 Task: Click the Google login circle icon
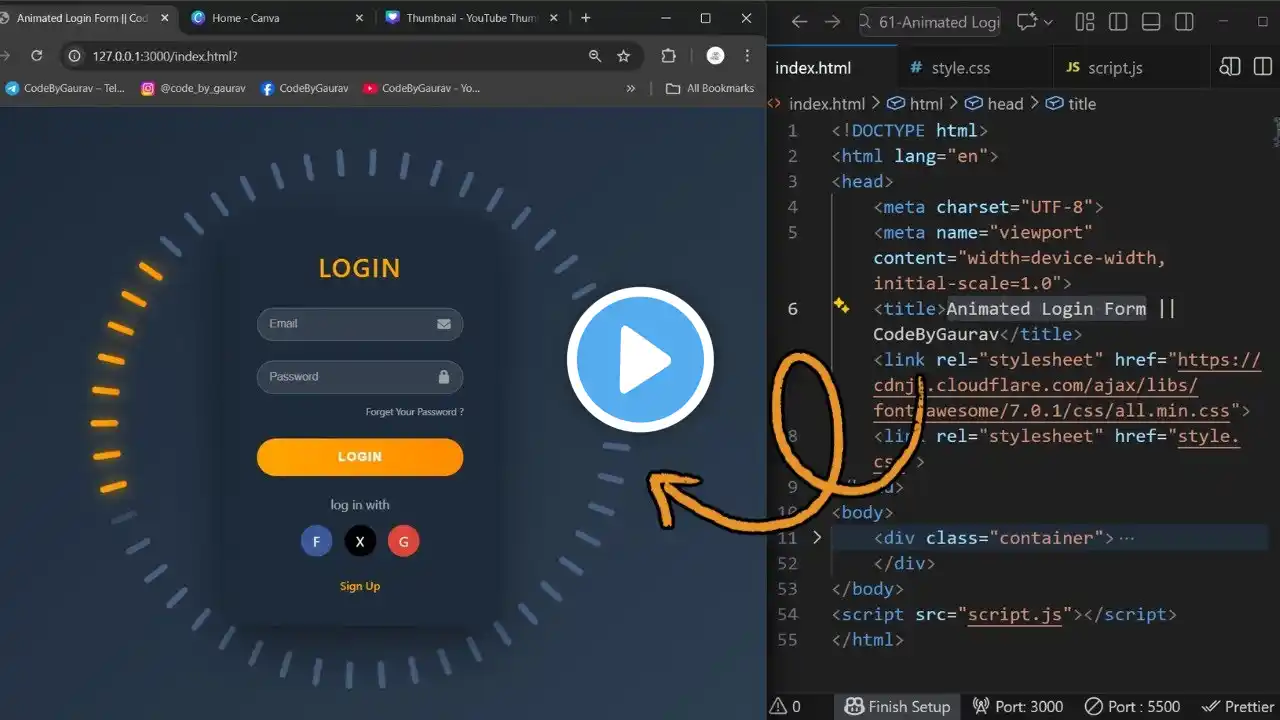403,541
